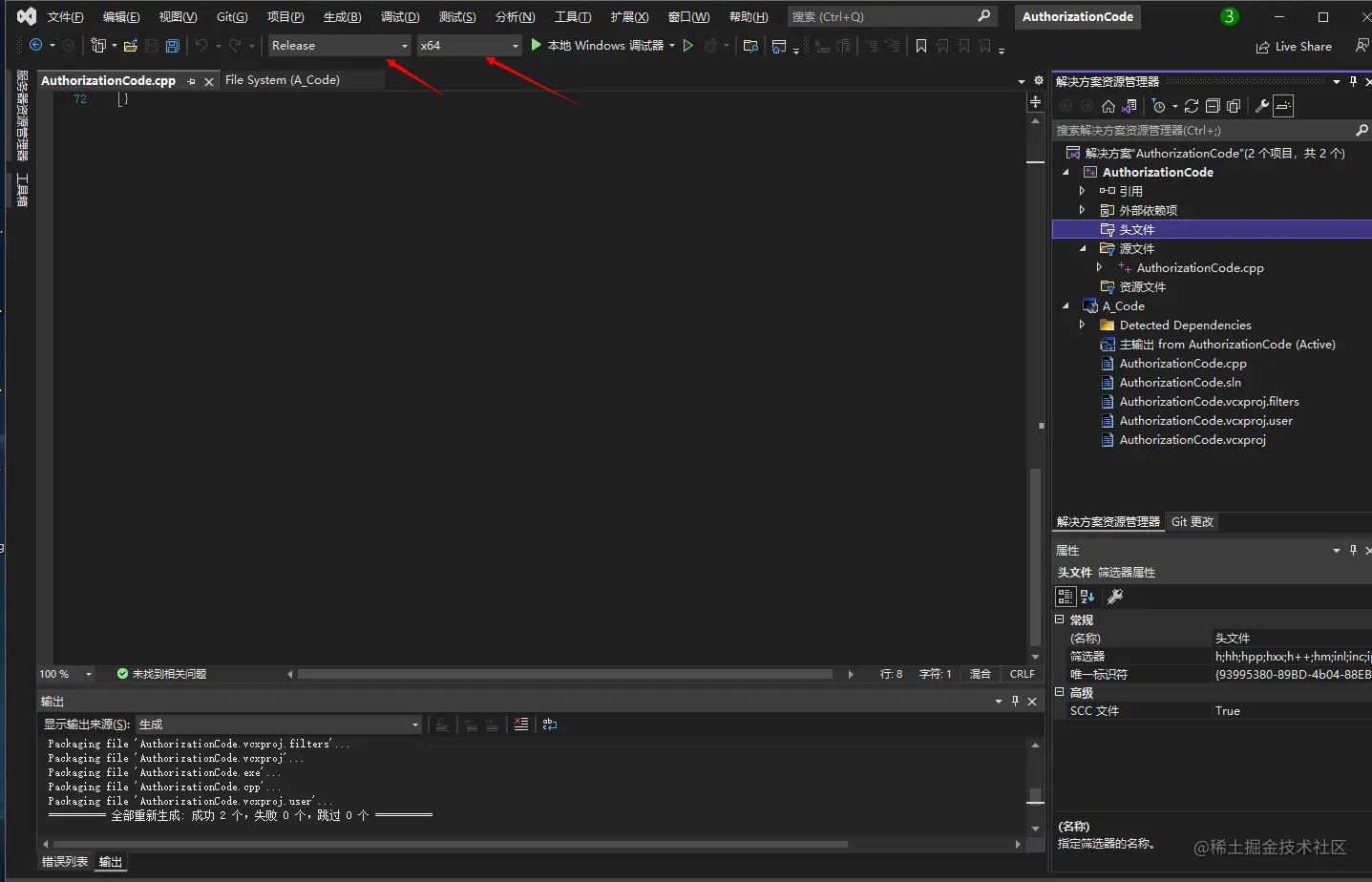The height and width of the screenshot is (882, 1372).
Task: Toggle preview selected items button in Solution Explorer
Action: pyautogui.click(x=1284, y=106)
